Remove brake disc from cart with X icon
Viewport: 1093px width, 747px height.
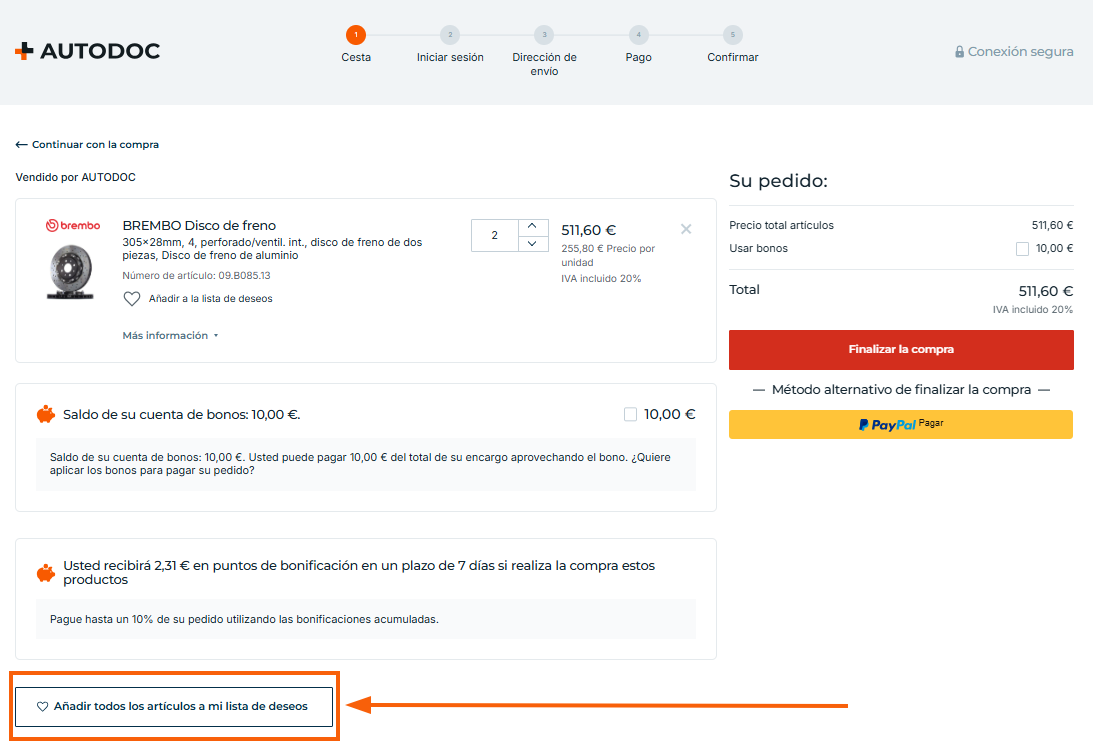click(686, 229)
